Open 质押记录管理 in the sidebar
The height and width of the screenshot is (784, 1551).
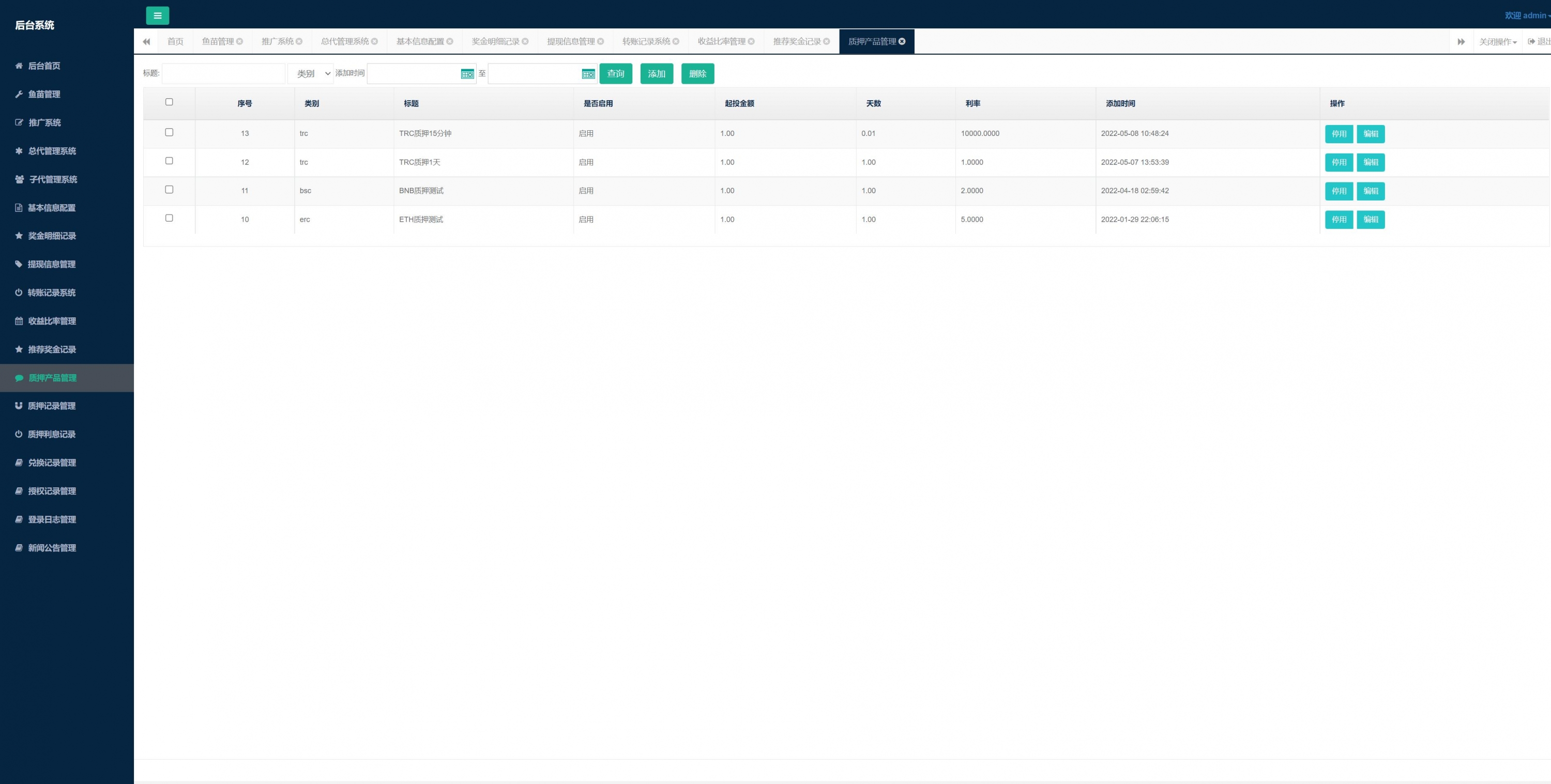(x=52, y=406)
